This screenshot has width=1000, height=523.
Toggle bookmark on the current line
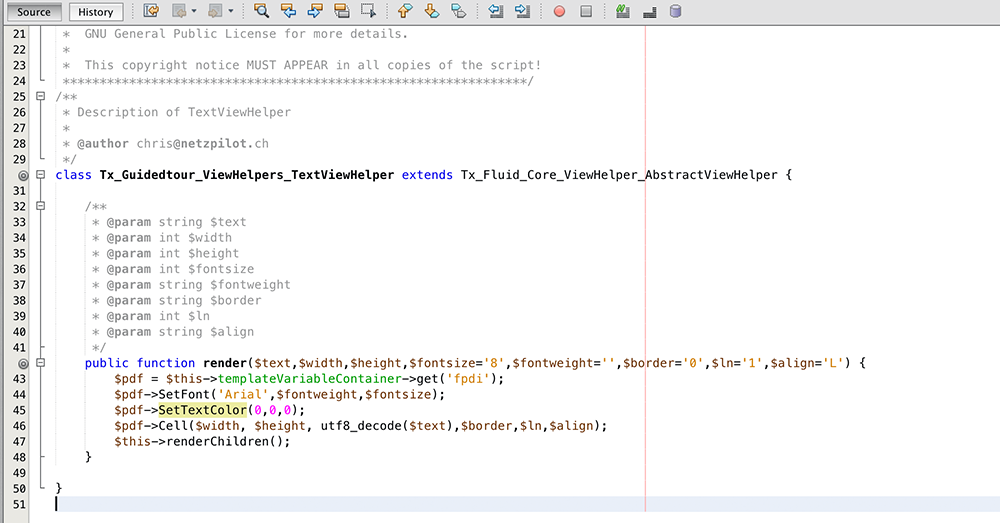tap(459, 12)
